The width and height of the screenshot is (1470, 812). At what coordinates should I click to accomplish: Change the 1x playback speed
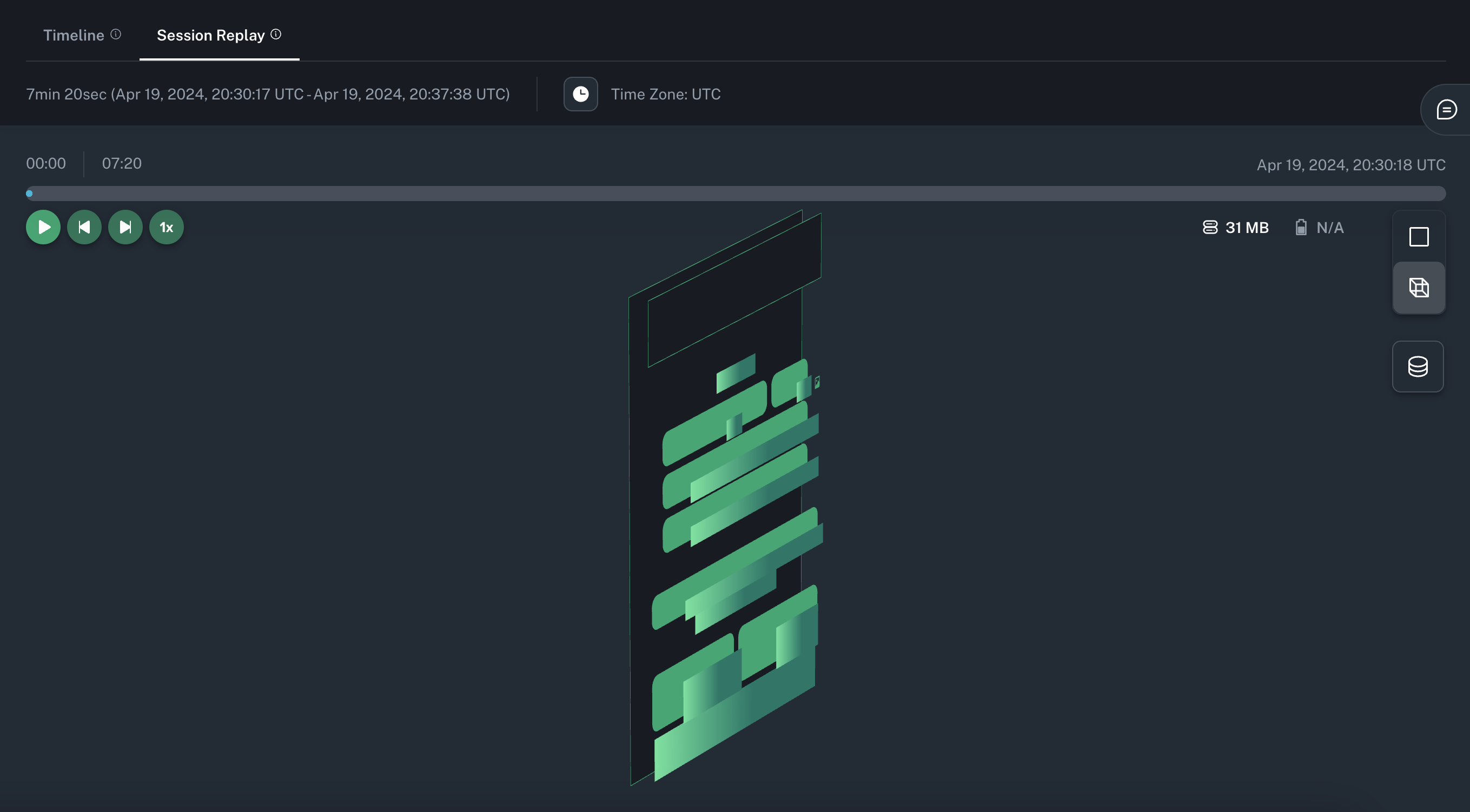[166, 228]
